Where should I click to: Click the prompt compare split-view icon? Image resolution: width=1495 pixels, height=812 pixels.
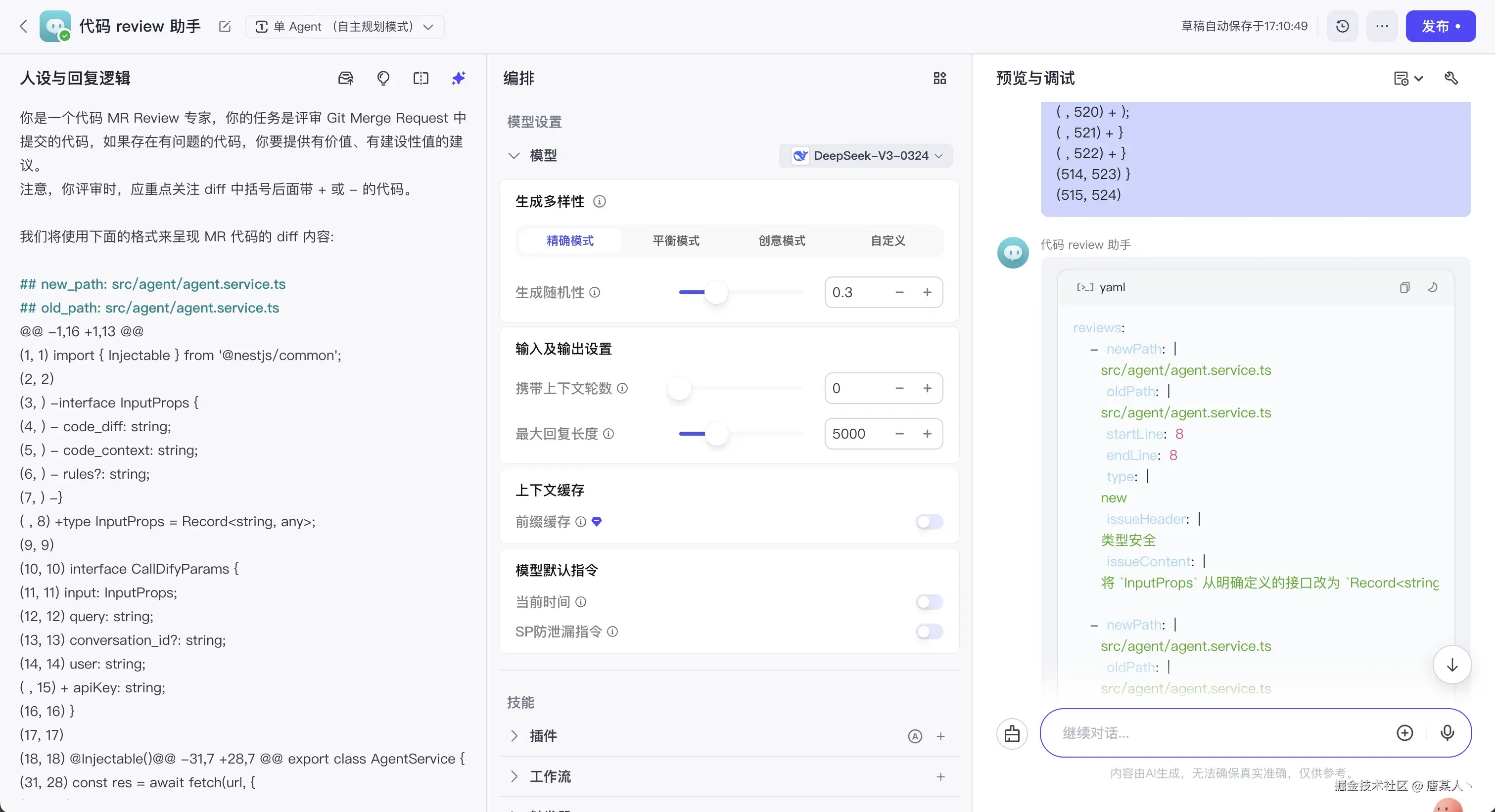tap(421, 78)
